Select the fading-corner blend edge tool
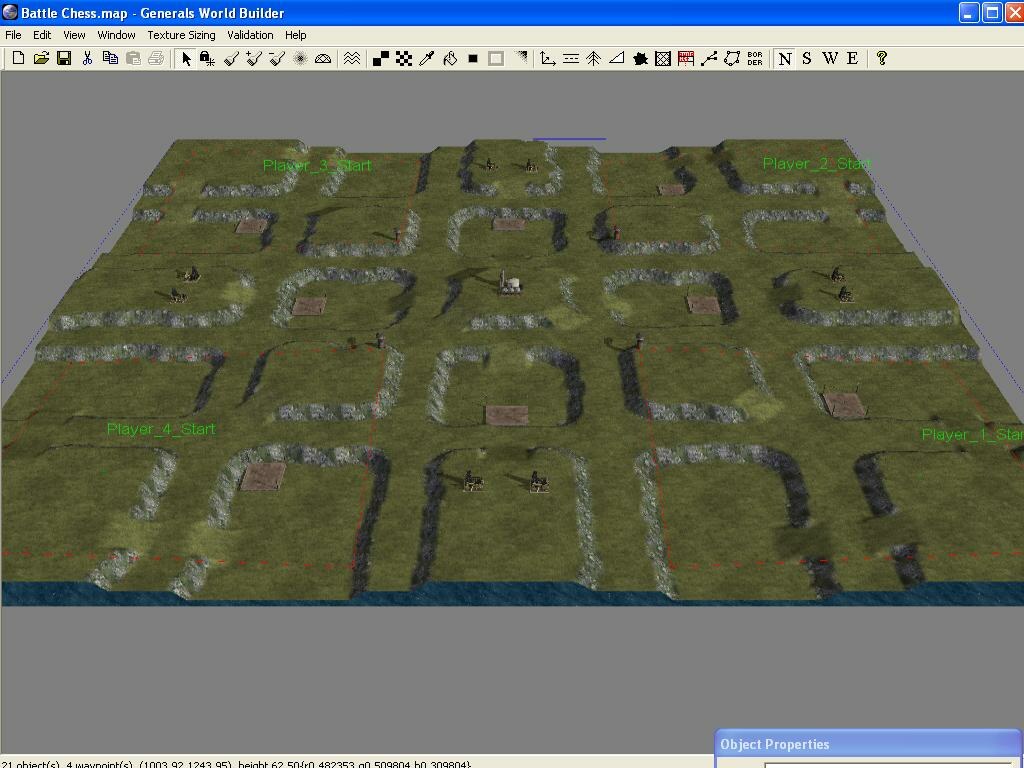 (520, 59)
